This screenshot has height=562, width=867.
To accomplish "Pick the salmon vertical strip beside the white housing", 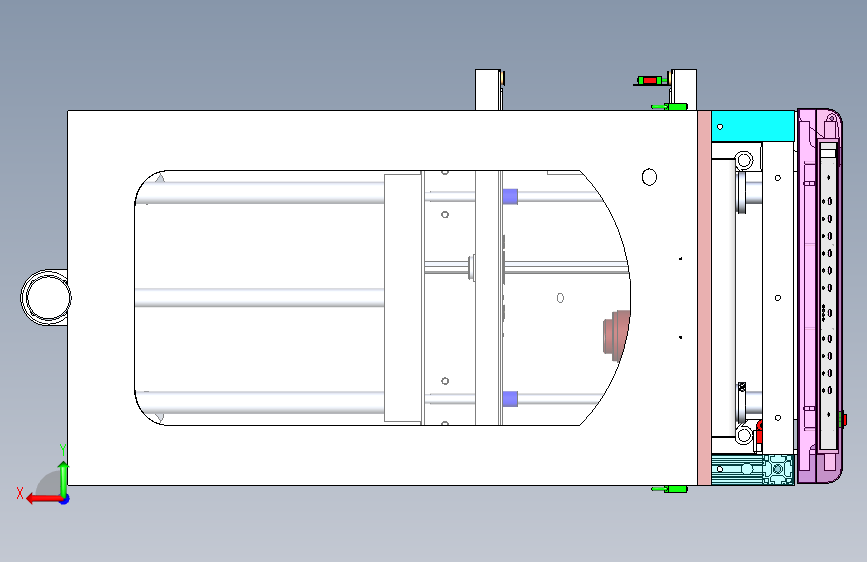I will pyautogui.click(x=704, y=298).
